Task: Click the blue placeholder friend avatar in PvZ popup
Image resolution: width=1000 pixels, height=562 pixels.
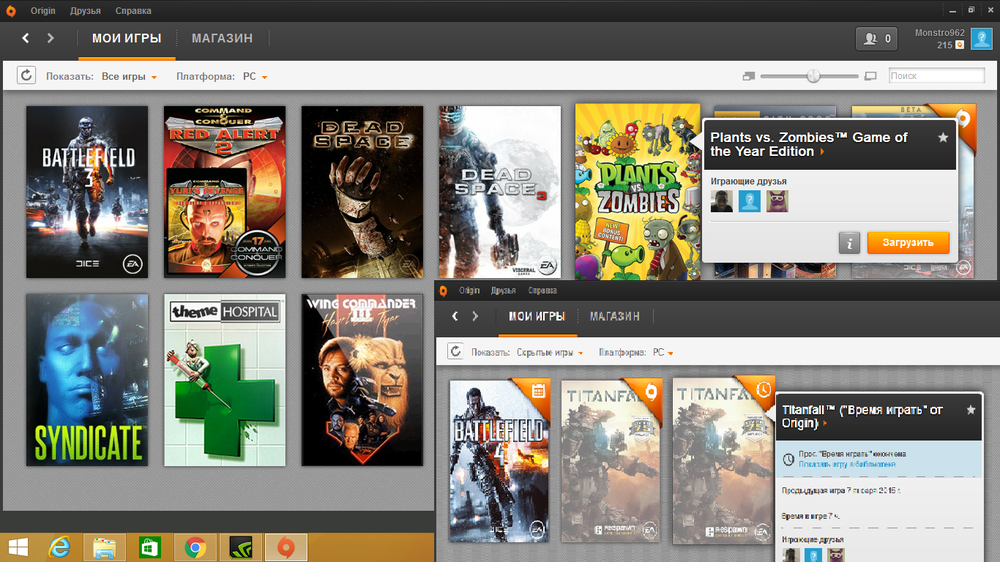Action: (749, 201)
